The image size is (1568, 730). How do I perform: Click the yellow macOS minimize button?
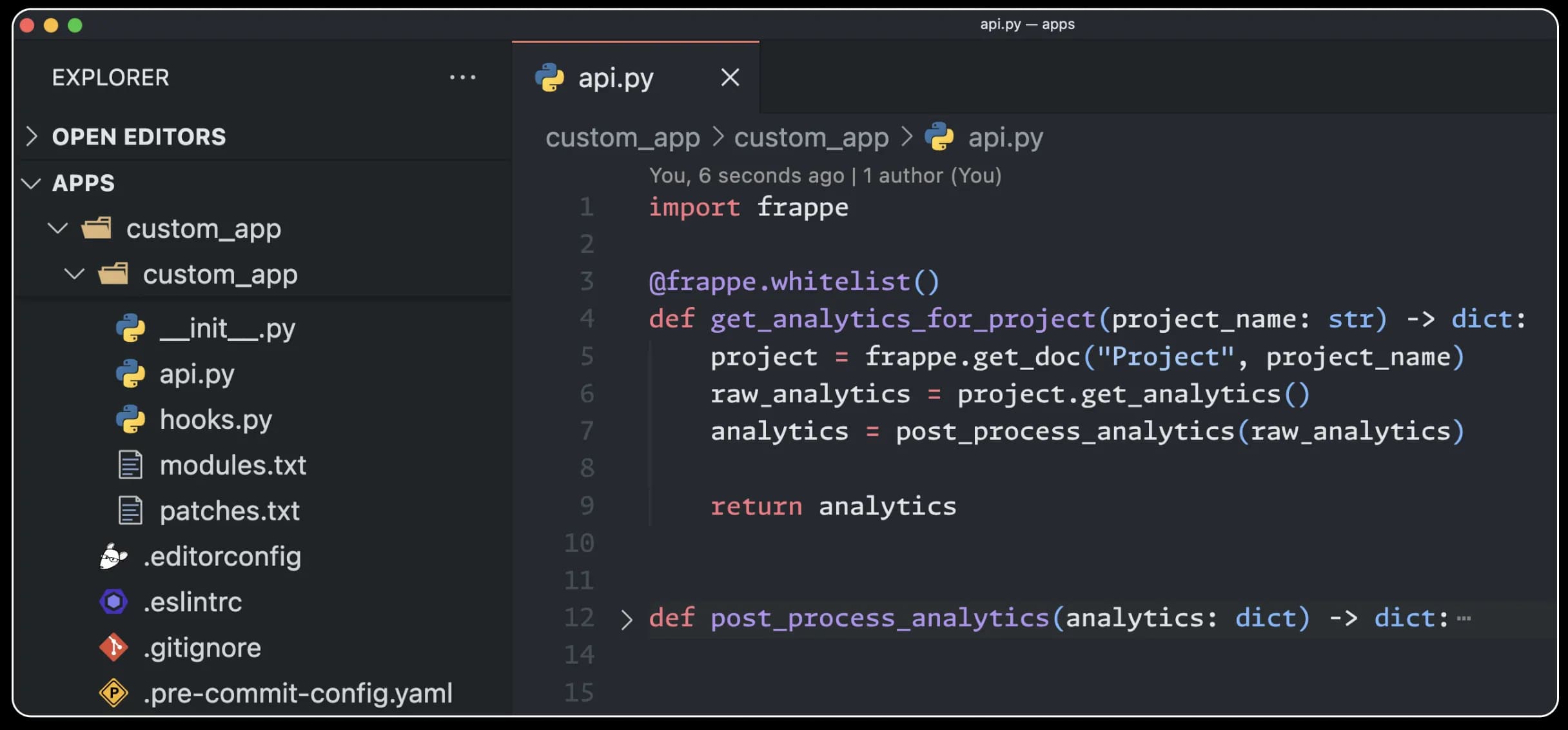coord(51,25)
